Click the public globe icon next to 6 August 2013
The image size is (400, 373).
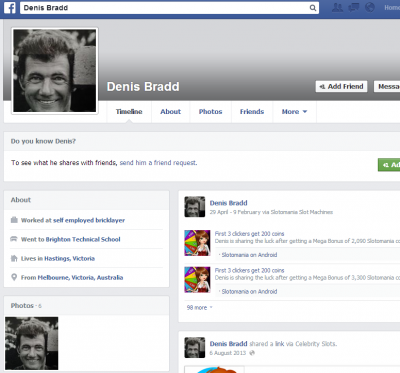(252, 353)
